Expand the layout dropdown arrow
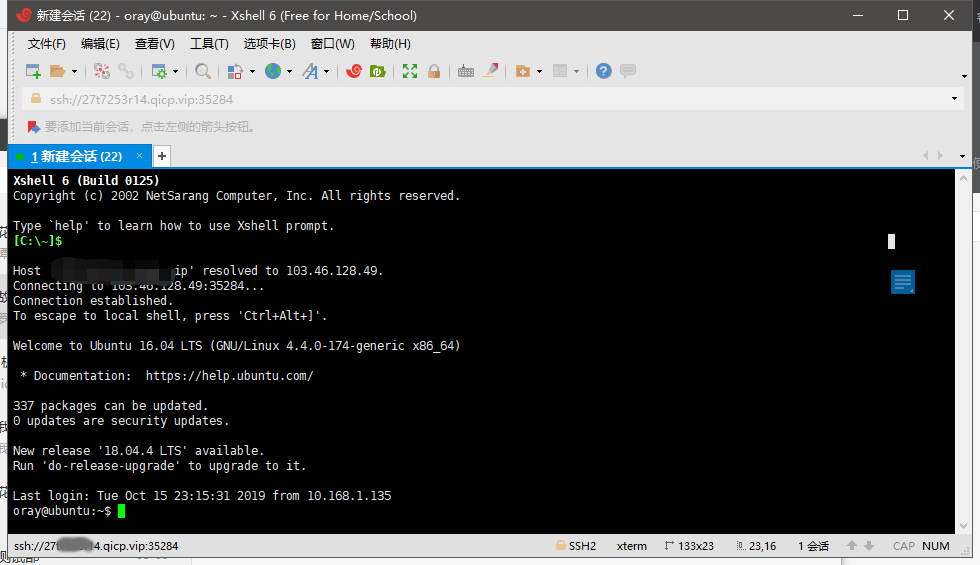The width and height of the screenshot is (980, 565). (576, 72)
